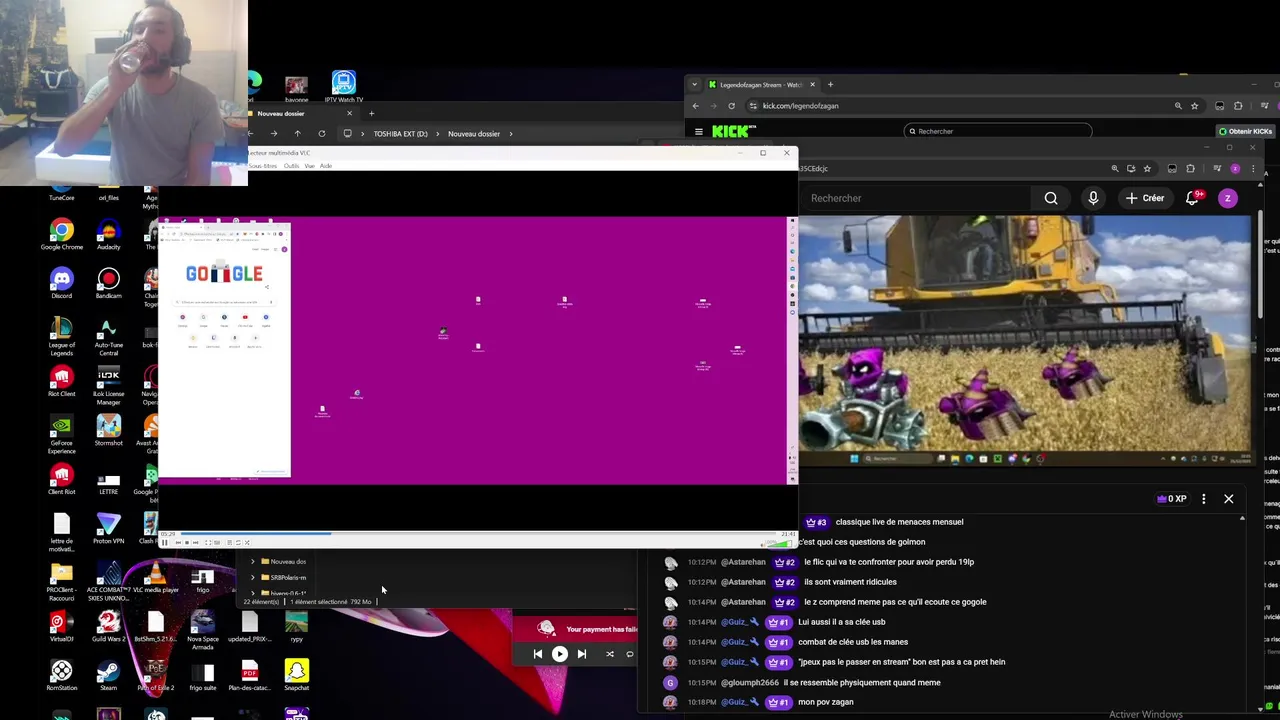Image resolution: width=1280 pixels, height=720 pixels.
Task: Toggle shuffle in mini media player
Action: click(610, 654)
